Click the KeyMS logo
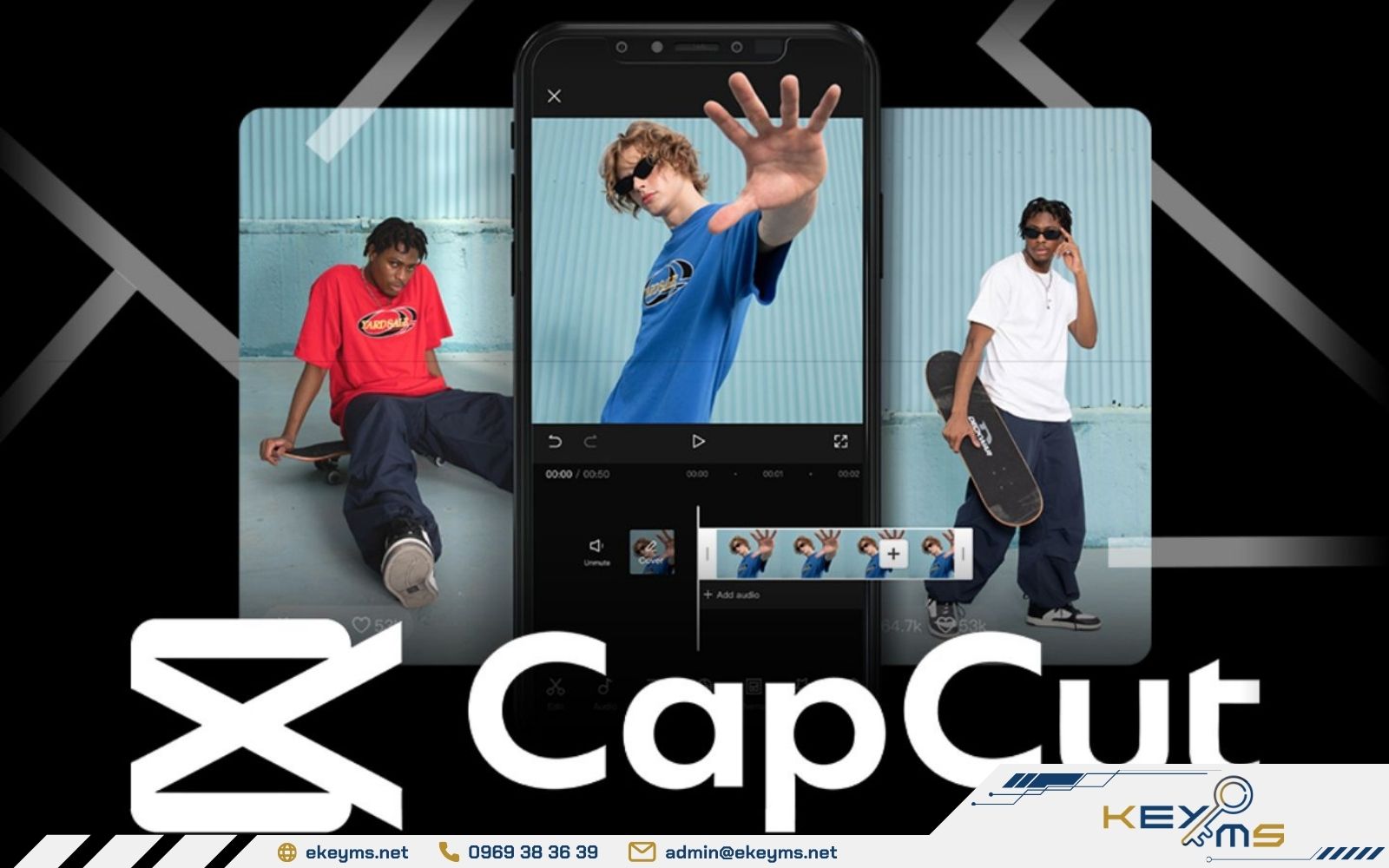The image size is (1389, 868). (x=1194, y=816)
